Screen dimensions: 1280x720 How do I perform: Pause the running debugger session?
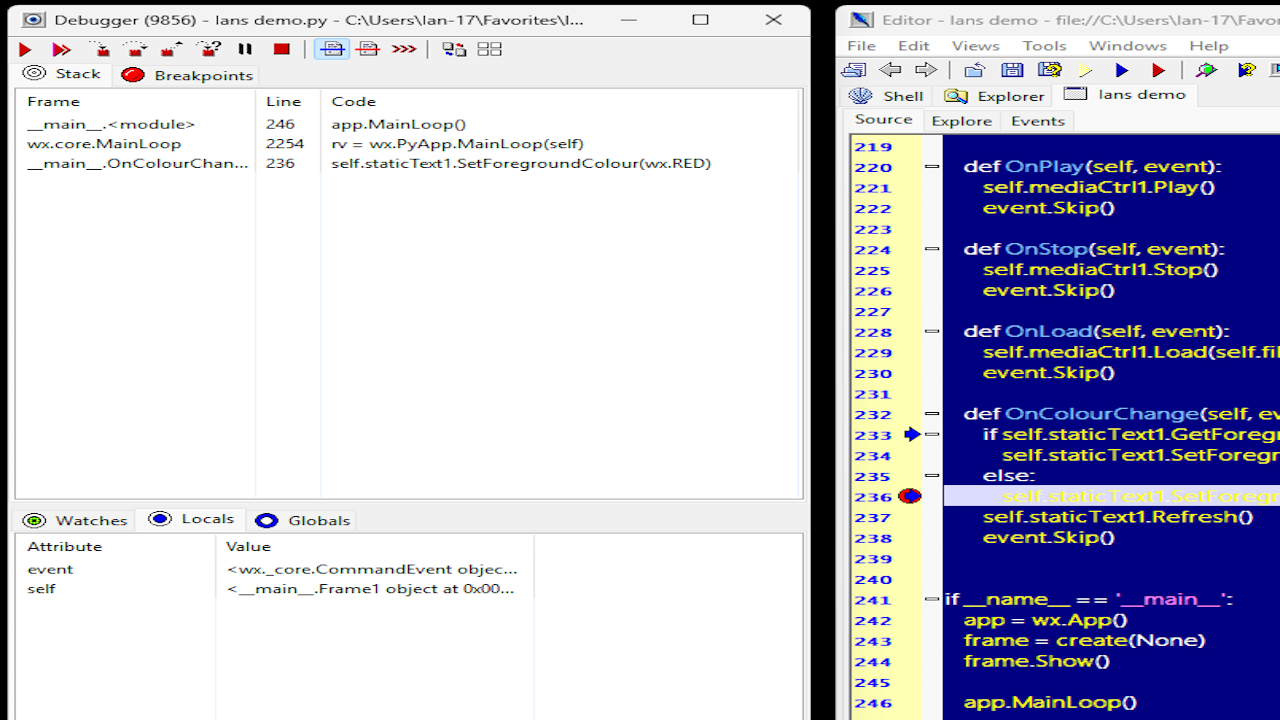click(245, 49)
